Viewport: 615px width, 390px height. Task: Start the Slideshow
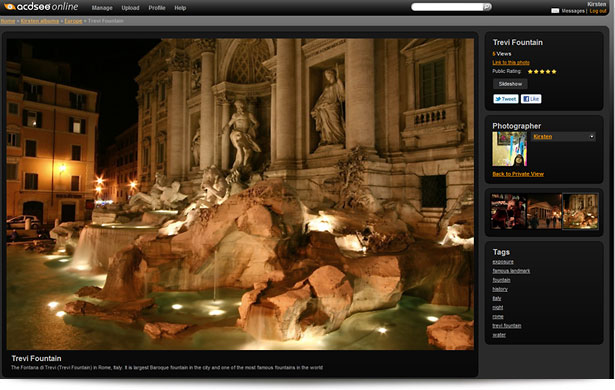point(510,84)
